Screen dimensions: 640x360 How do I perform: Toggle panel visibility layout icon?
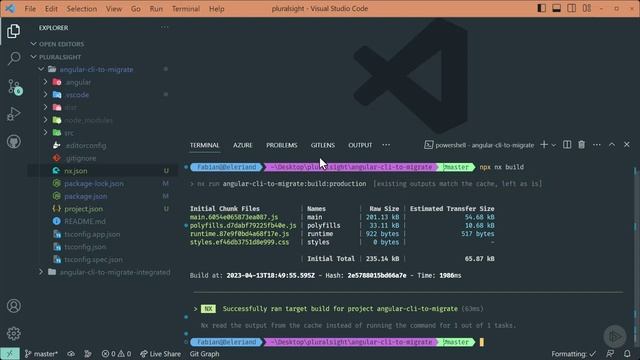[556, 8]
